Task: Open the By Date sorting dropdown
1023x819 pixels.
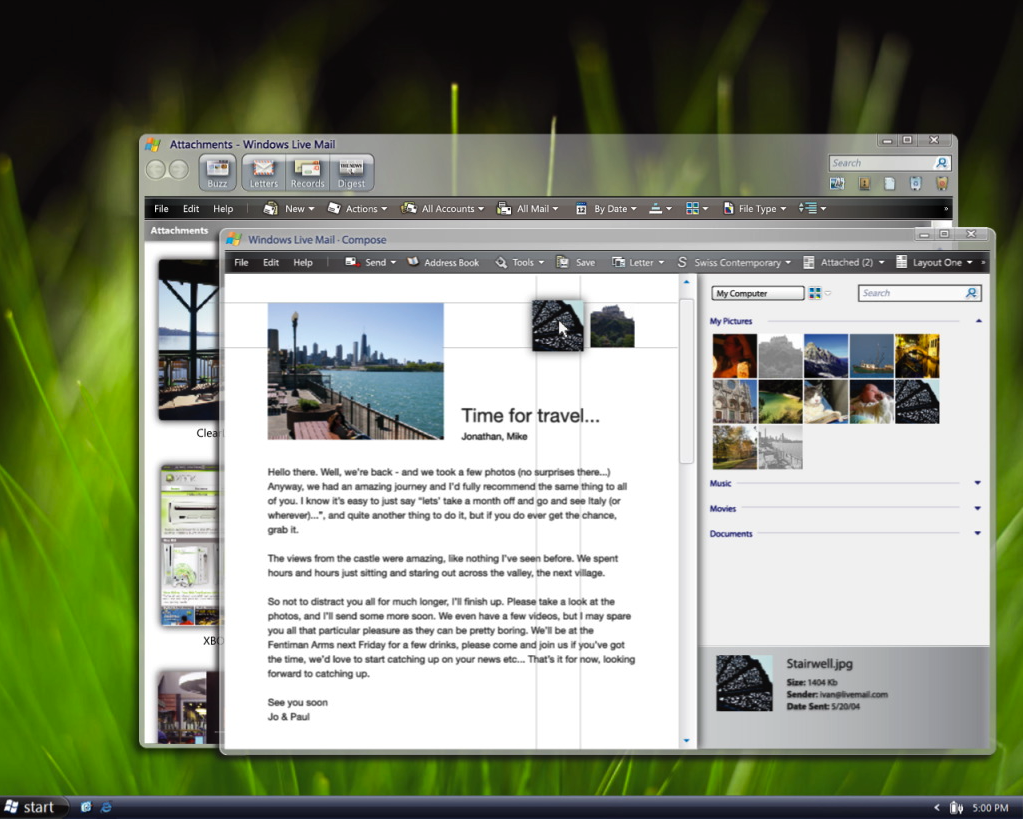Action: click(x=605, y=209)
